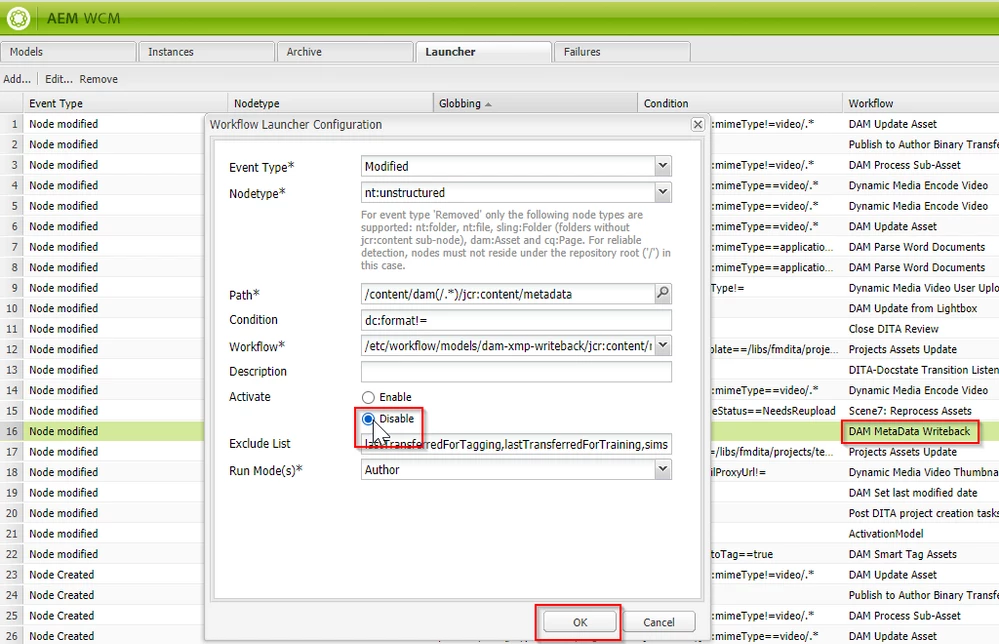Click the Condition input field

coord(516,320)
